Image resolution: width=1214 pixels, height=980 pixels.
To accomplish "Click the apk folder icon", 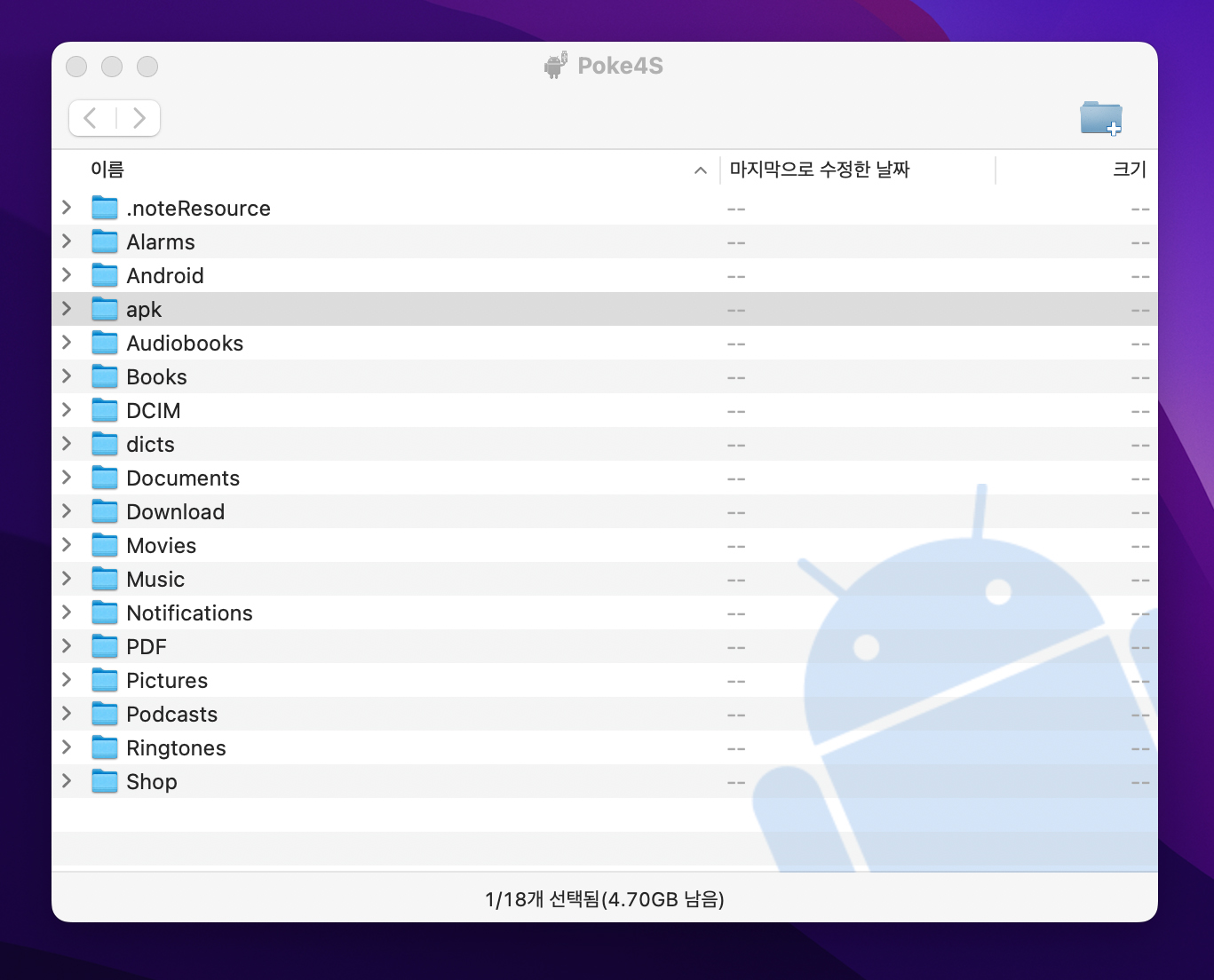I will tap(105, 309).
